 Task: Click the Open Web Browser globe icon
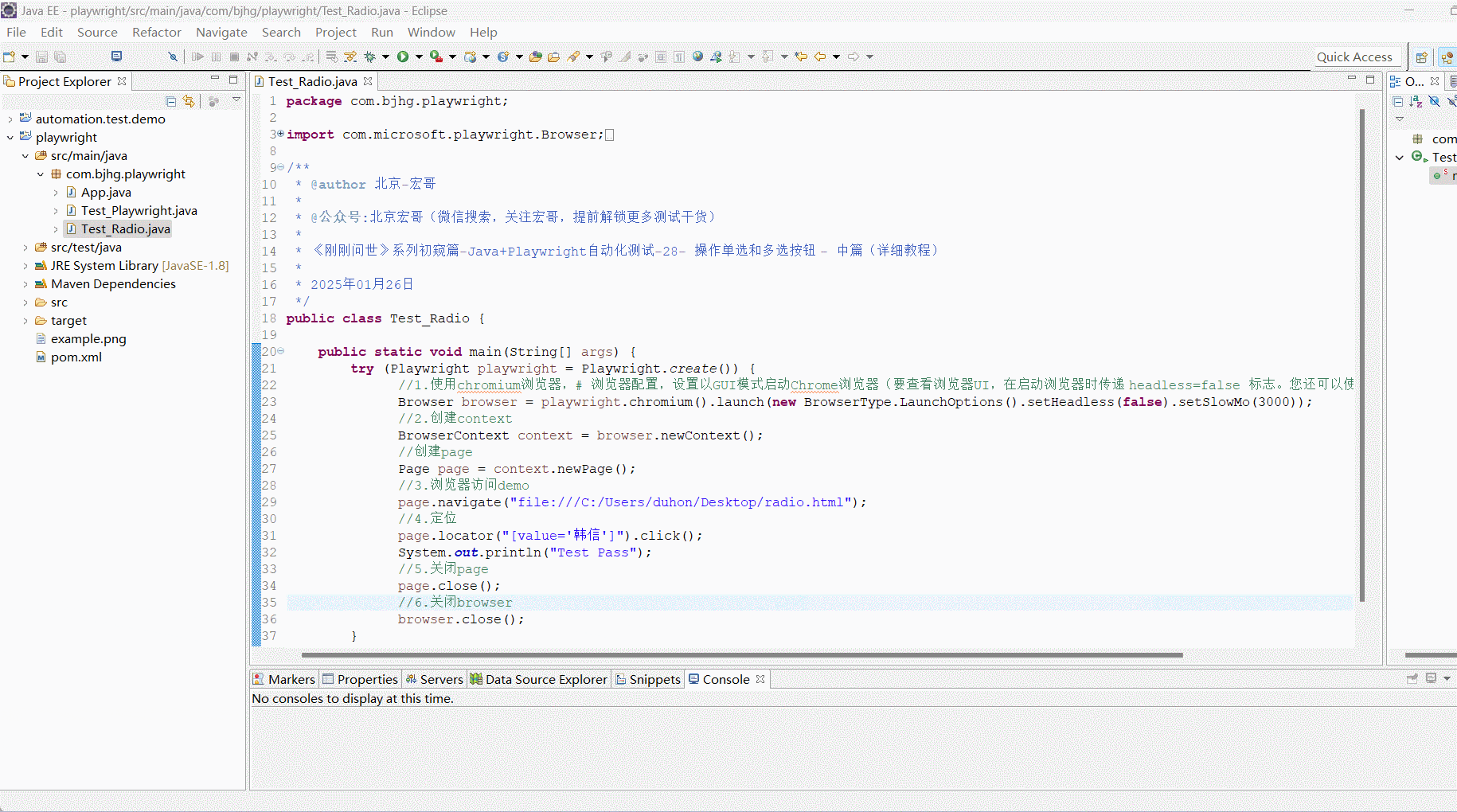coord(697,57)
